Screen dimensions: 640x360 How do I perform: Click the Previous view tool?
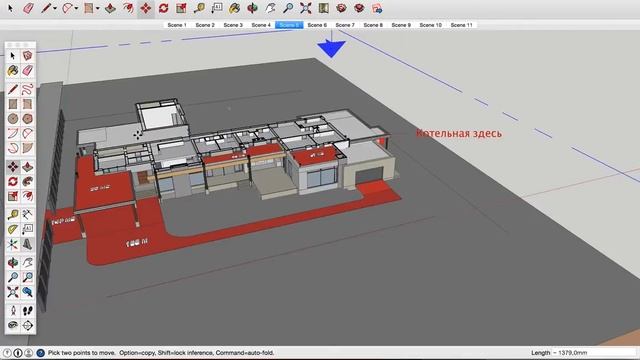tap(27, 292)
